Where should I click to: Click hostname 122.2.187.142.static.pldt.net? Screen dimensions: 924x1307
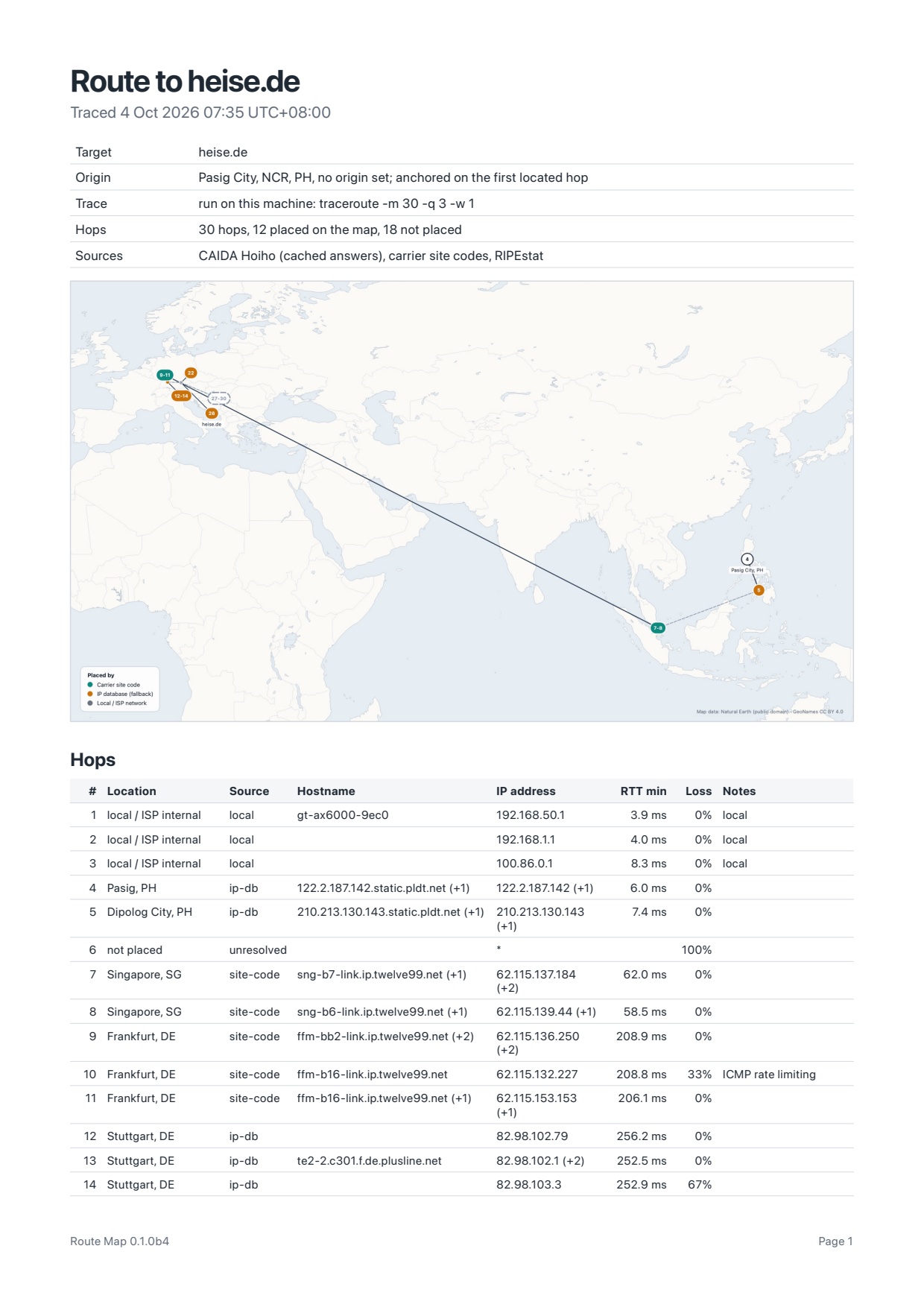(x=371, y=888)
